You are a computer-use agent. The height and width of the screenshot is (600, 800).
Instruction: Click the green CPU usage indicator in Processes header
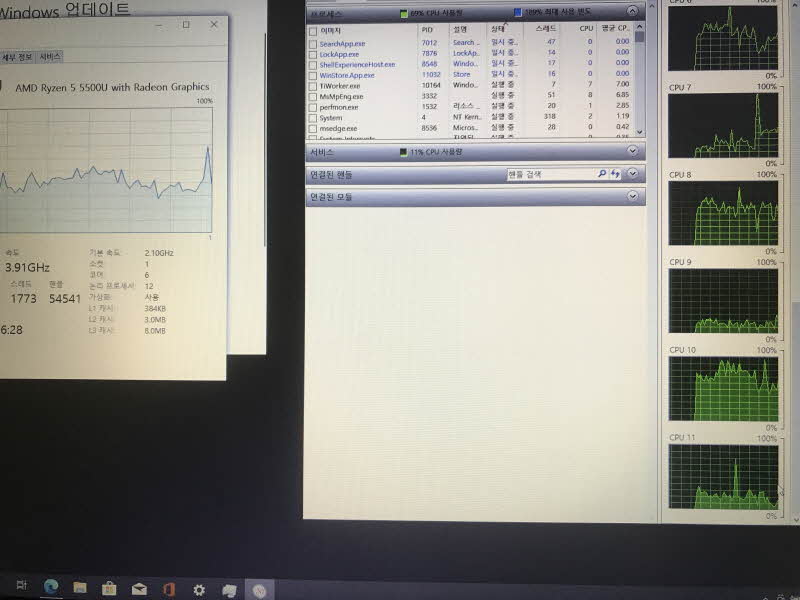click(404, 14)
